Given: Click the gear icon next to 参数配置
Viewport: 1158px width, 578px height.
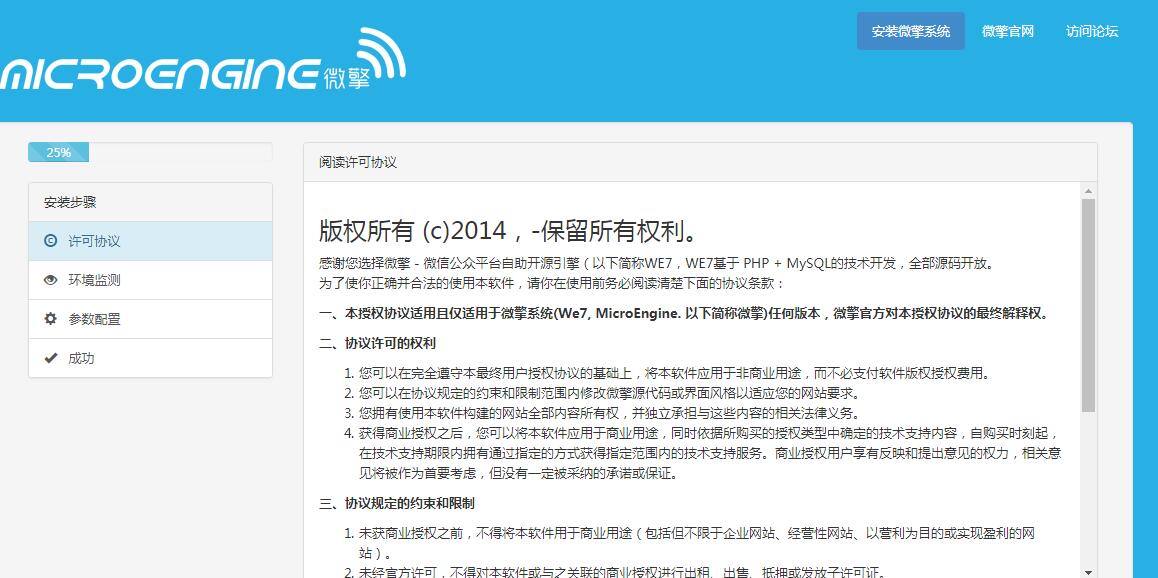Looking at the screenshot, I should tap(50, 318).
